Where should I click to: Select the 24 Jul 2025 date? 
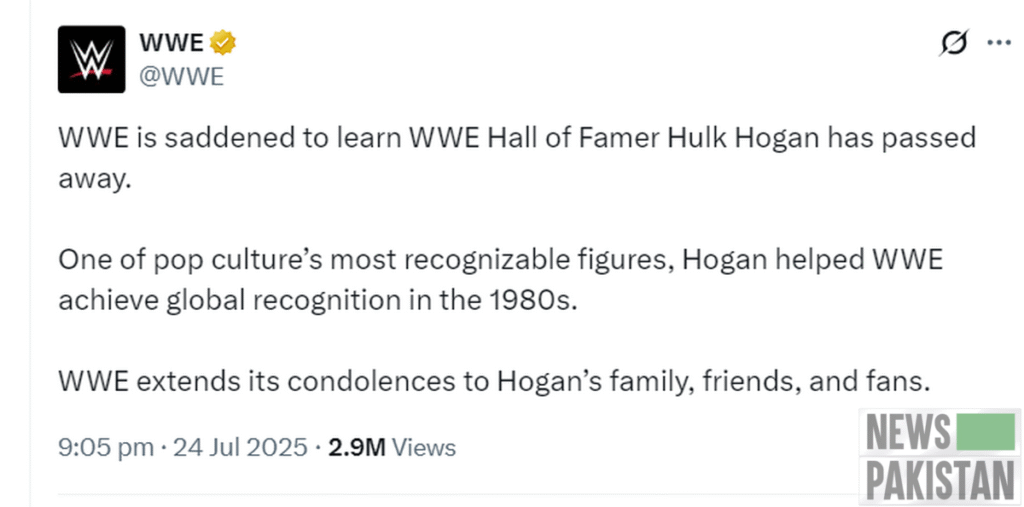click(240, 448)
